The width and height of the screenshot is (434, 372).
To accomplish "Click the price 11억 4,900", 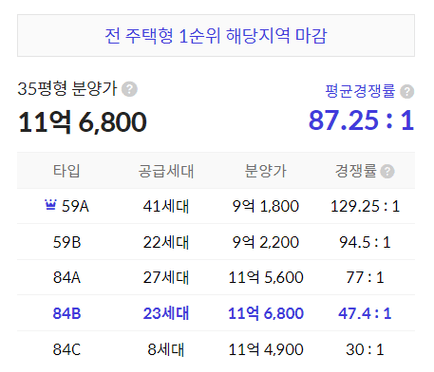I will [x=266, y=350].
